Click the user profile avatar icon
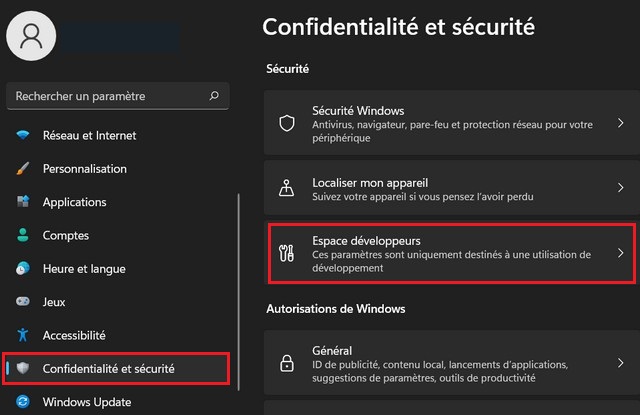Image resolution: width=640 pixels, height=415 pixels. [31, 36]
